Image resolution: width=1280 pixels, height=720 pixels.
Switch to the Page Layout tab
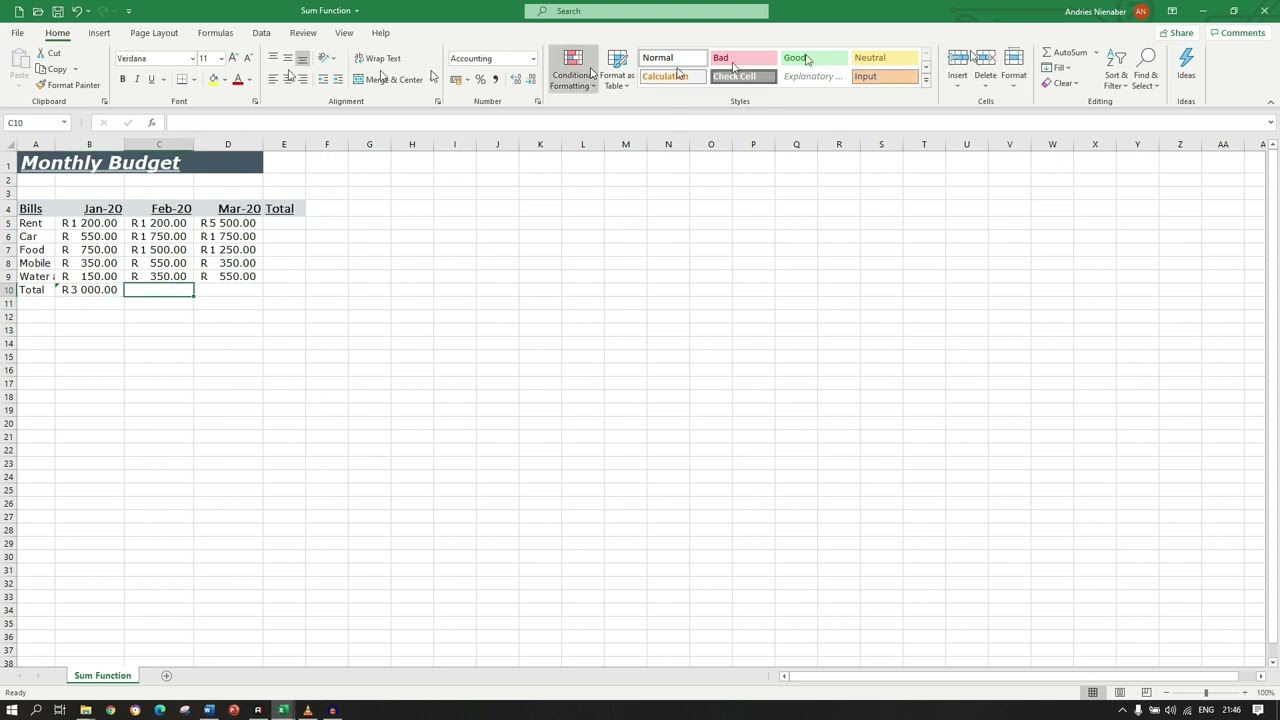point(154,33)
